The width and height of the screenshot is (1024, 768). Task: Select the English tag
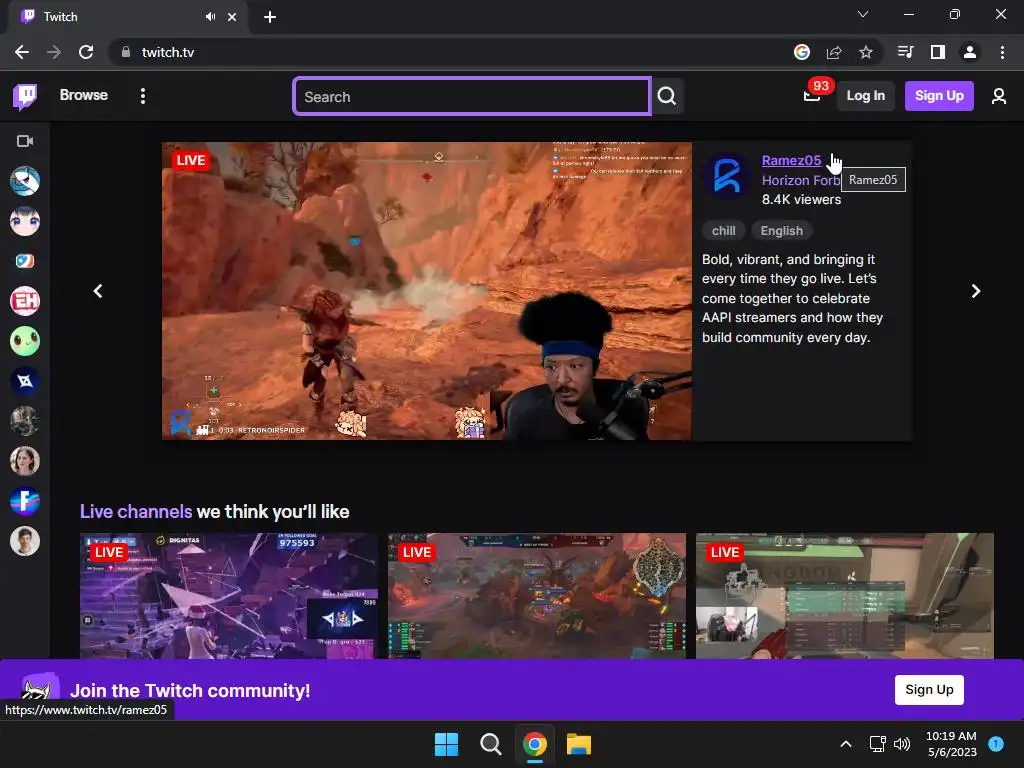pos(782,231)
